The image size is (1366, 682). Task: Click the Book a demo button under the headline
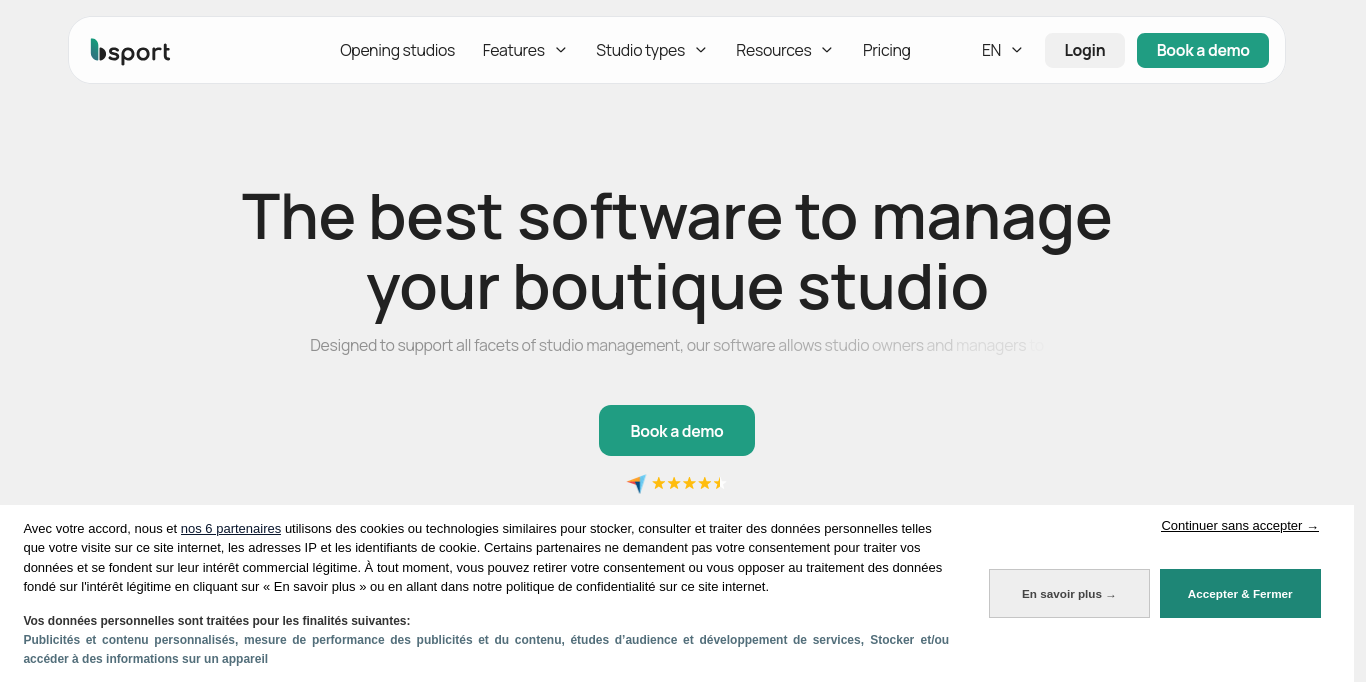(x=677, y=431)
